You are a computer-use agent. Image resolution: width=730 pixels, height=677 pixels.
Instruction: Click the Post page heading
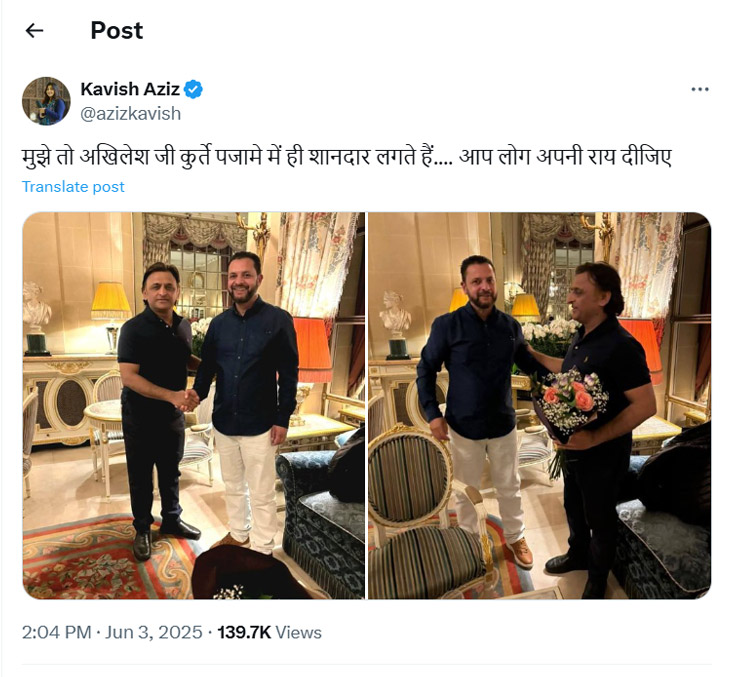point(116,31)
